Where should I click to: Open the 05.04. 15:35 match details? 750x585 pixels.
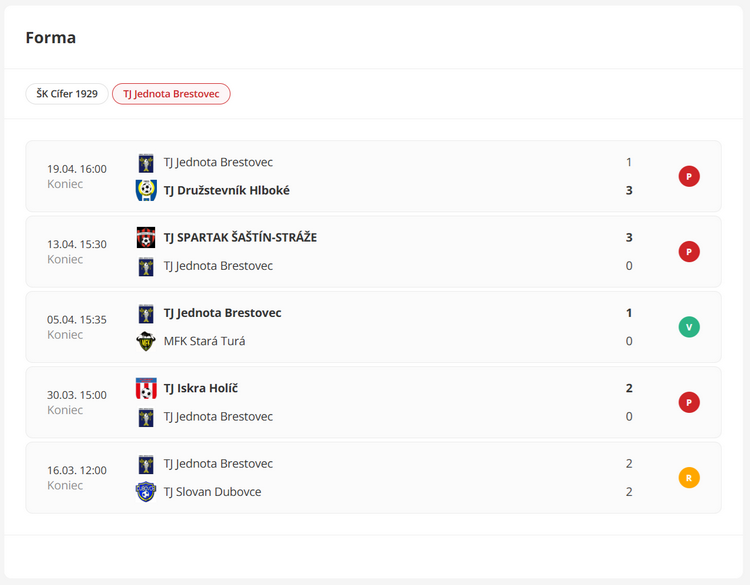[373, 327]
